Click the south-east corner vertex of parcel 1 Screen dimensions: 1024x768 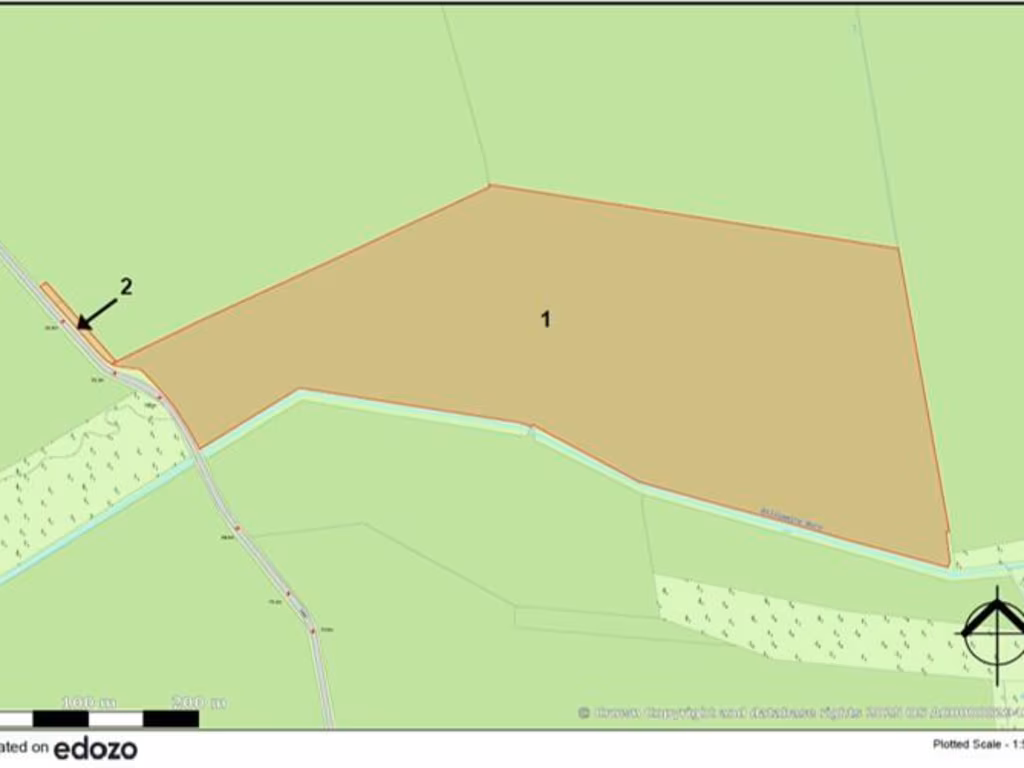948,566
